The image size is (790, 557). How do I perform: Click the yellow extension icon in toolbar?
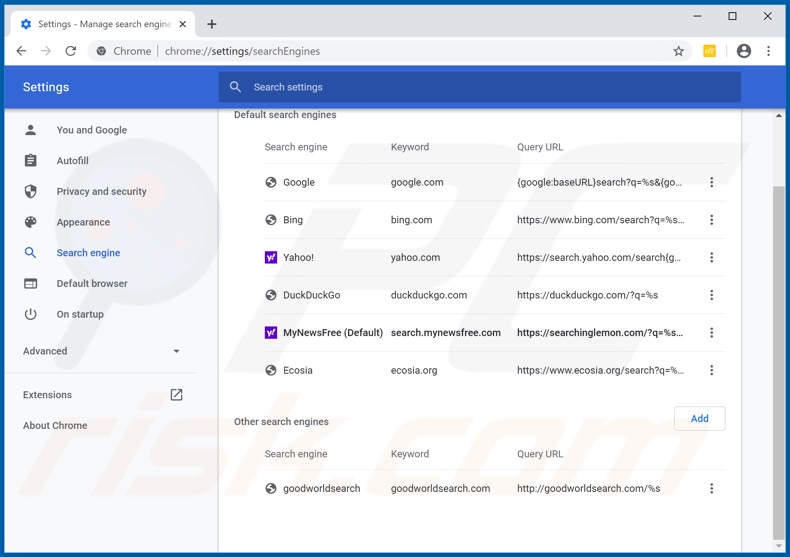coord(710,51)
